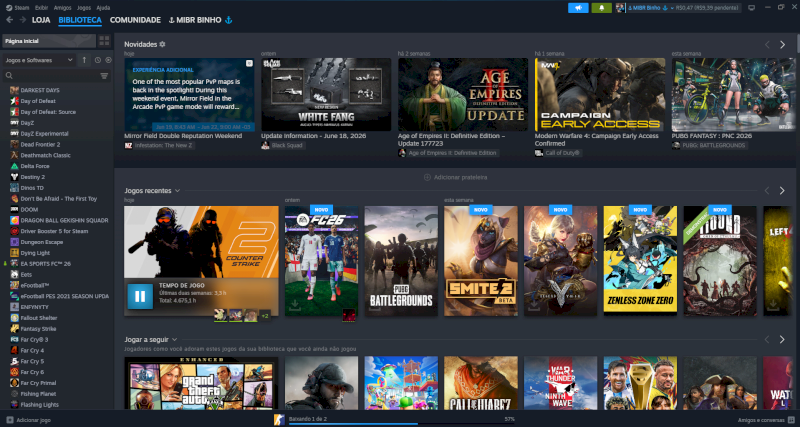Image resolution: width=800 pixels, height=427 pixels.
Task: Open the notifications bell button
Action: tap(602, 8)
